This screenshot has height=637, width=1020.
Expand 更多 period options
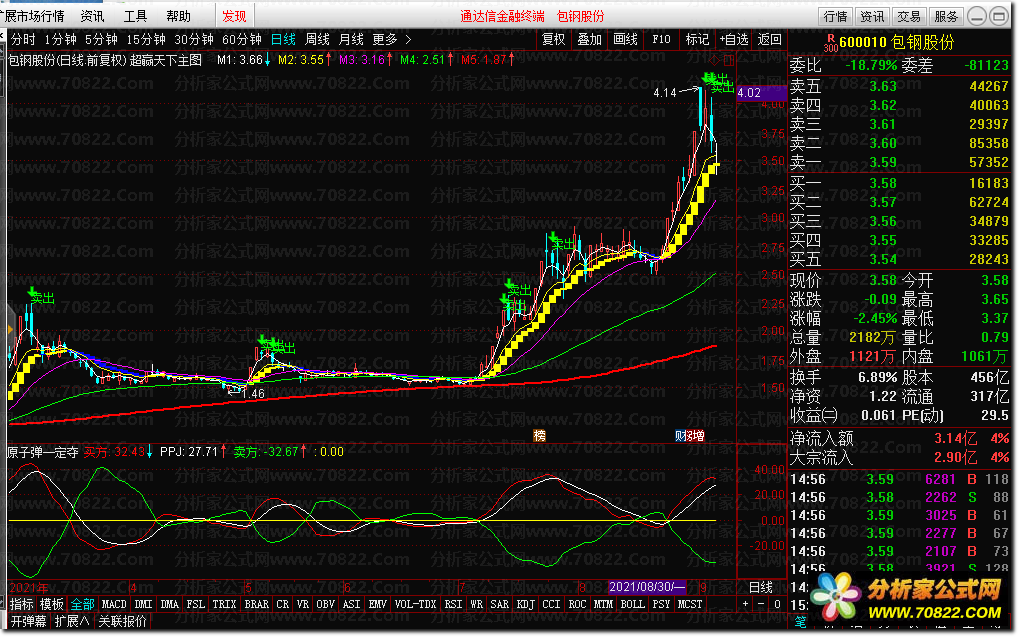[x=392, y=40]
